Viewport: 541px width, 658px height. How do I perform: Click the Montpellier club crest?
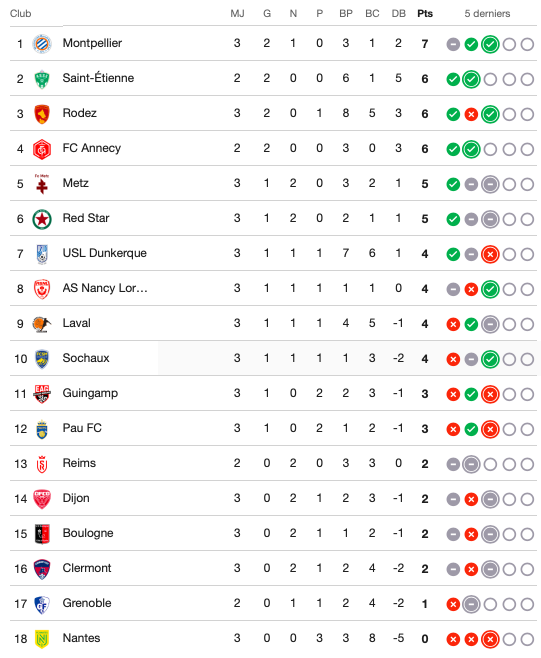[42, 44]
